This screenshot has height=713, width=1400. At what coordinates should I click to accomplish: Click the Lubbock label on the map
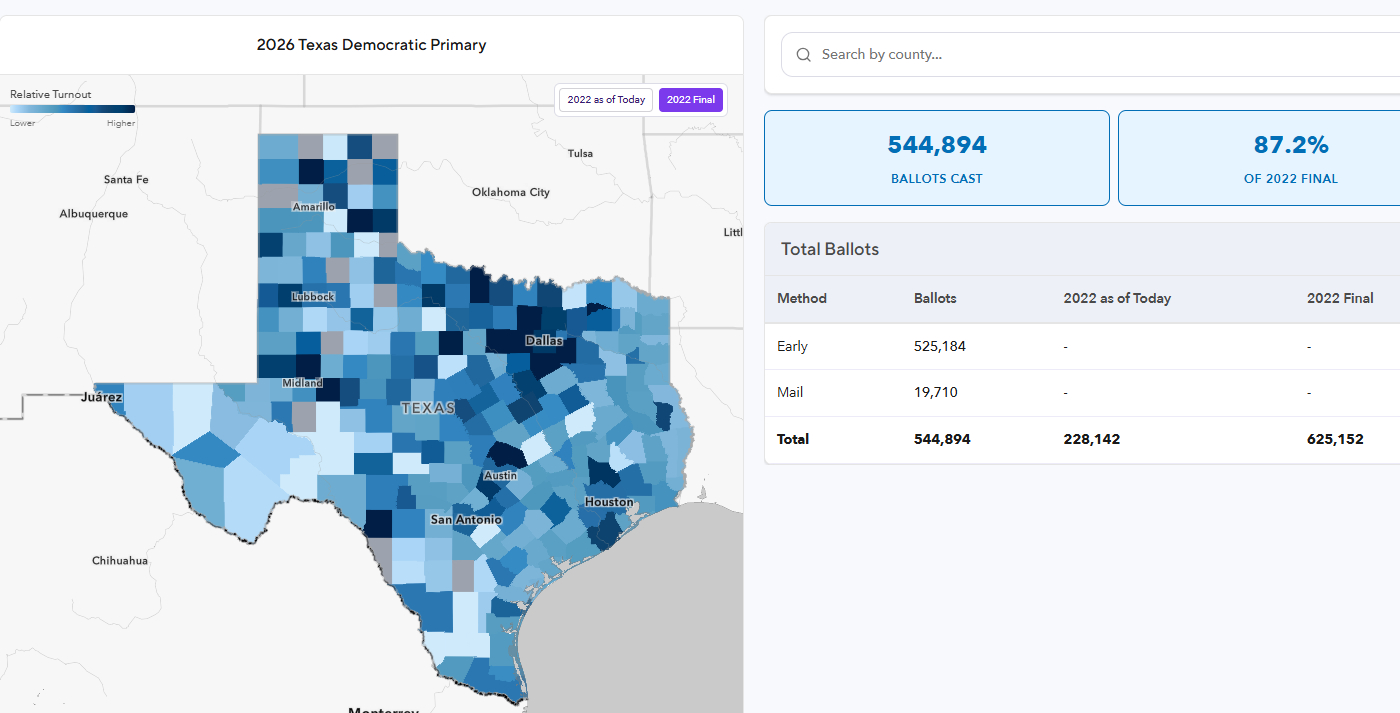coord(313,297)
